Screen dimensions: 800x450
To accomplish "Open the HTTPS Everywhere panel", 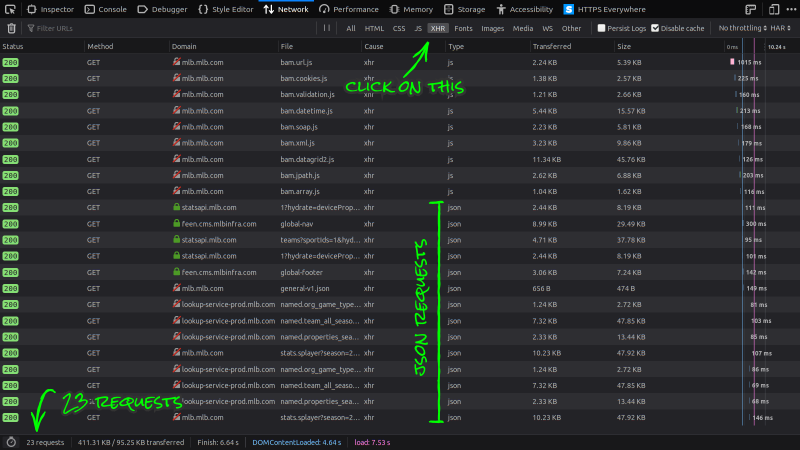I will (605, 9).
